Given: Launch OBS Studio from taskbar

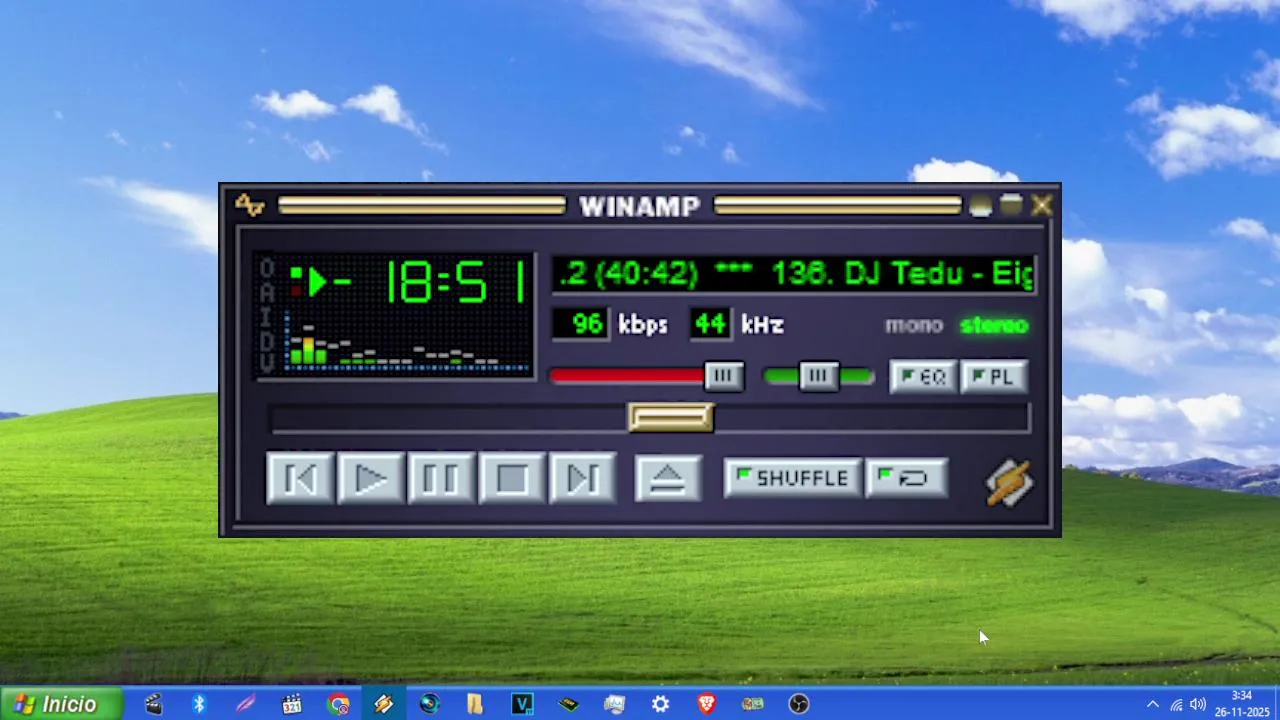Looking at the screenshot, I should (799, 704).
